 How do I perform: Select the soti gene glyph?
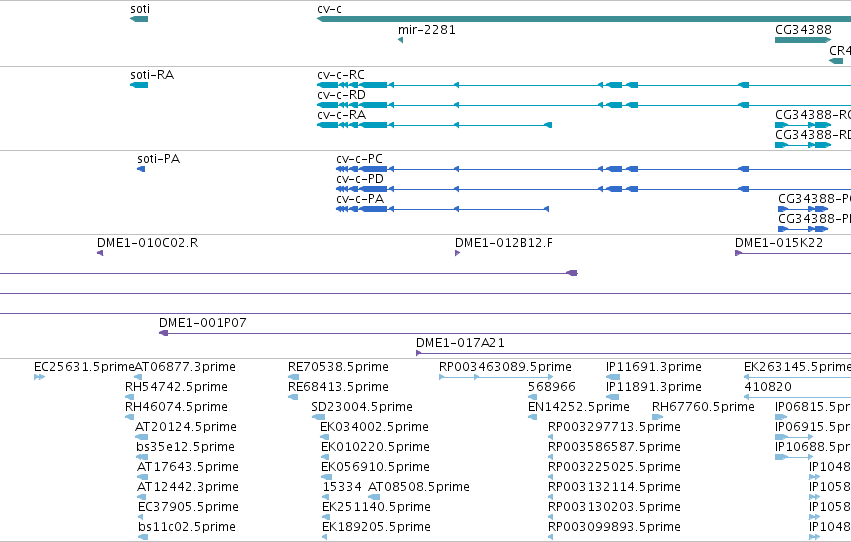139,19
